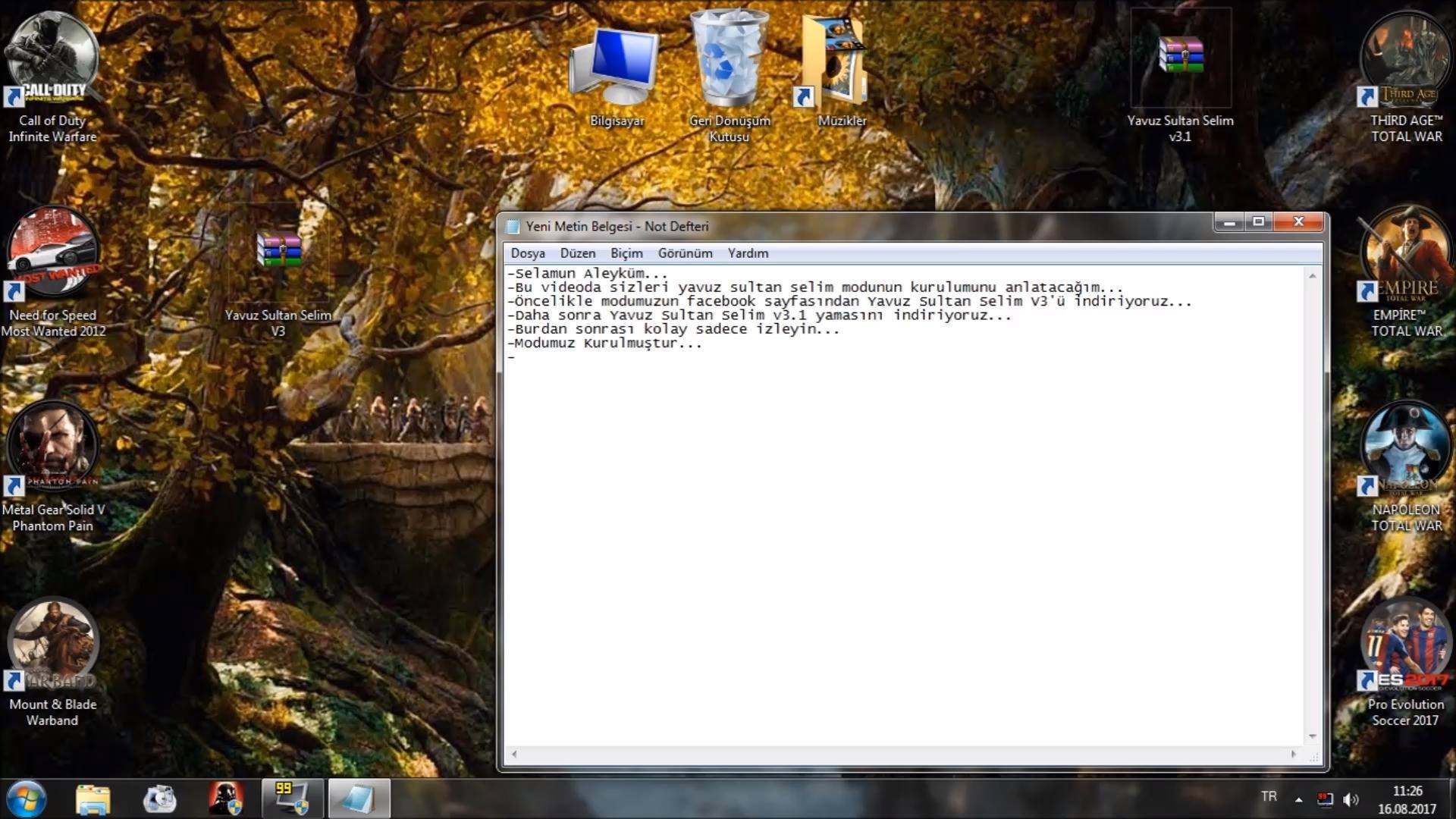Image resolution: width=1456 pixels, height=819 pixels.
Task: Click the TR language indicator
Action: click(1269, 796)
